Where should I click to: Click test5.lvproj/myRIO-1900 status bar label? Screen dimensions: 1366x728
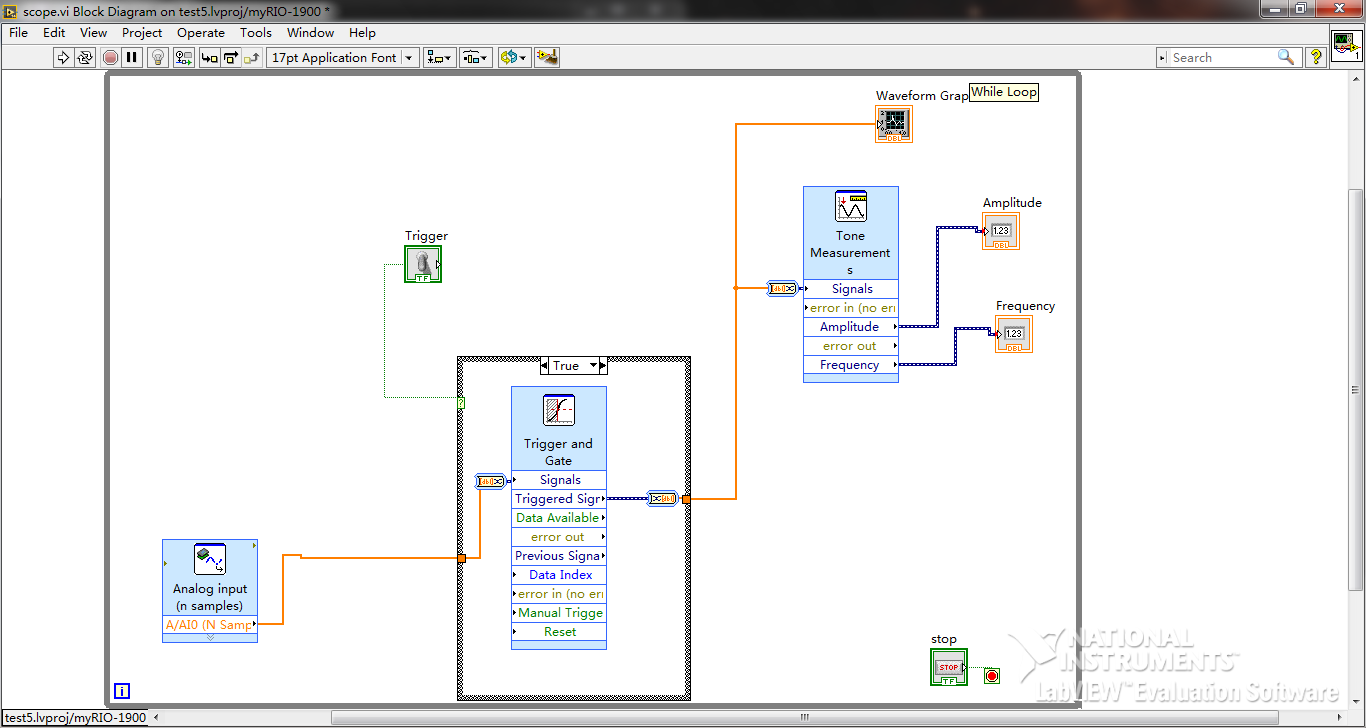(75, 717)
